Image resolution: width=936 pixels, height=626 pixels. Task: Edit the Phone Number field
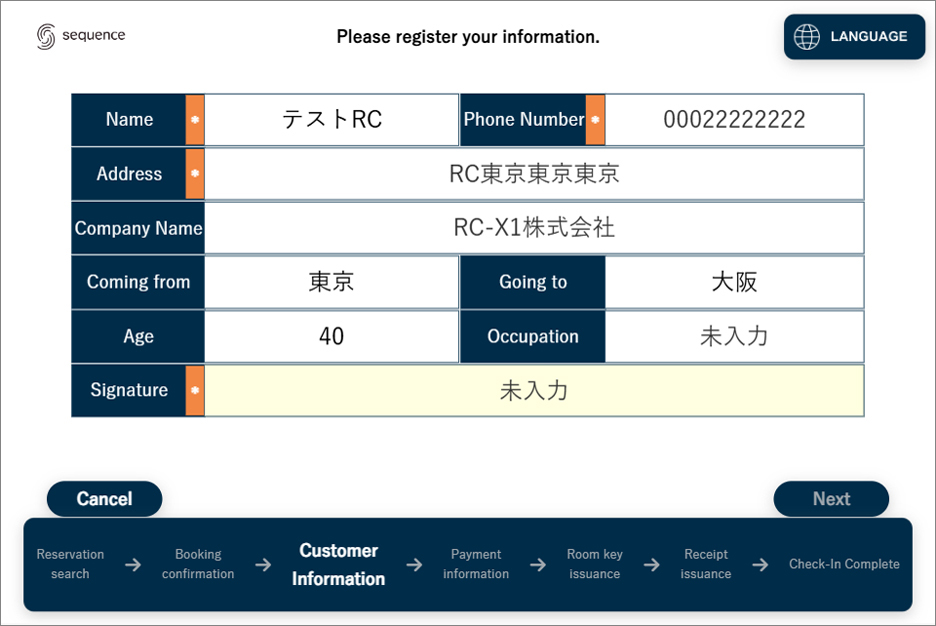point(734,120)
